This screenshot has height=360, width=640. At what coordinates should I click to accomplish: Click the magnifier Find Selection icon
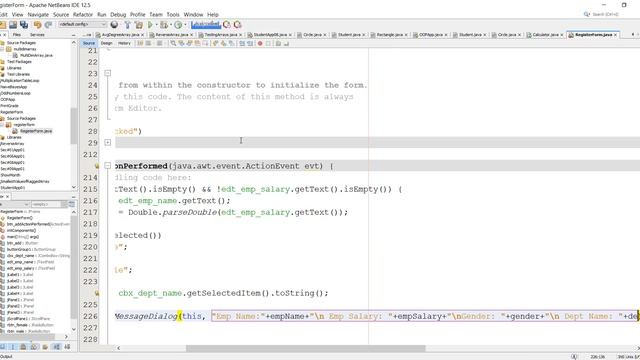point(173,43)
